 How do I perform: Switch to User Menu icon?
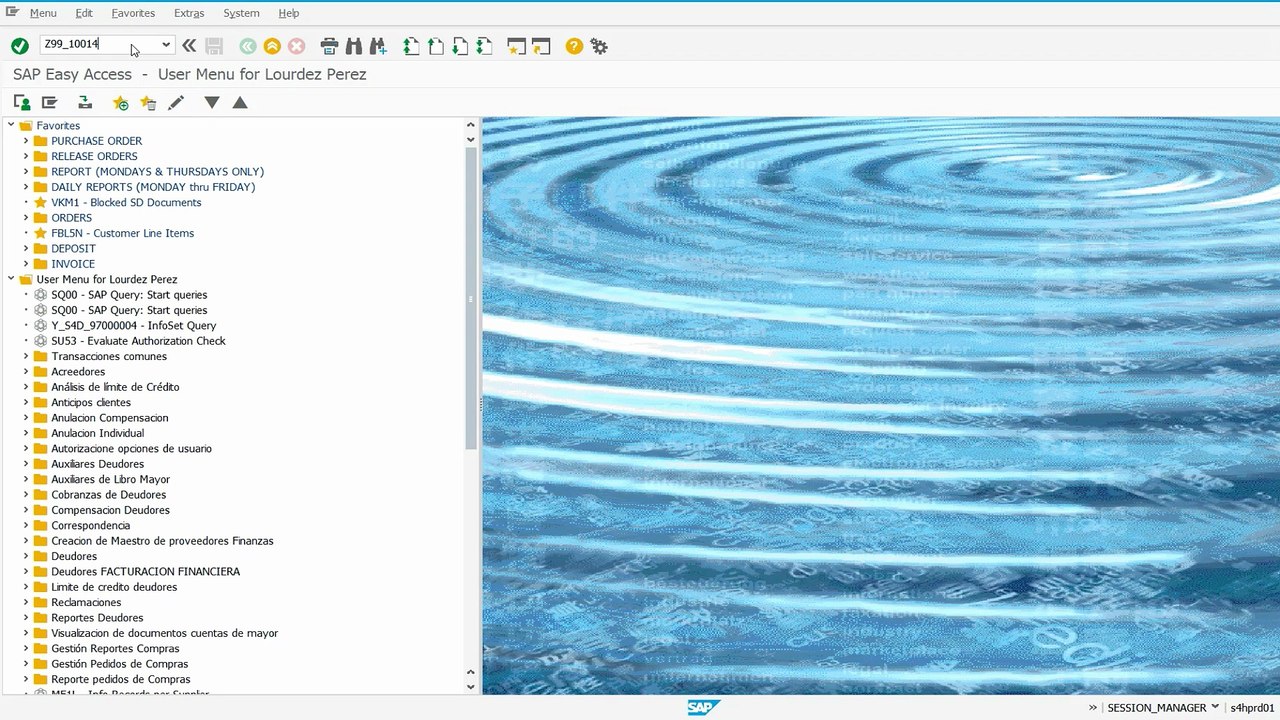click(22, 103)
